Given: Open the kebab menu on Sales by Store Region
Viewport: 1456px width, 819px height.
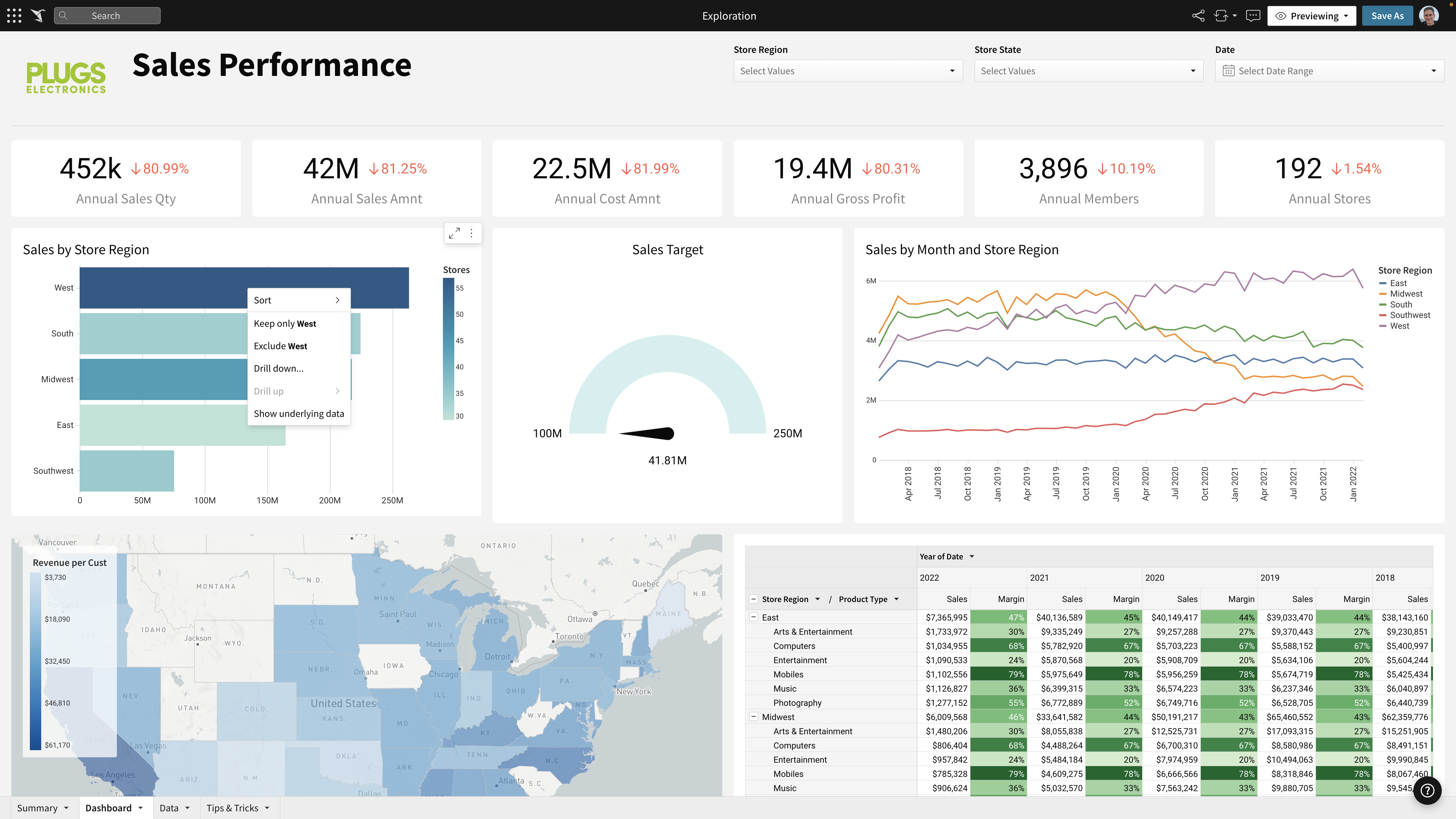Looking at the screenshot, I should (472, 232).
